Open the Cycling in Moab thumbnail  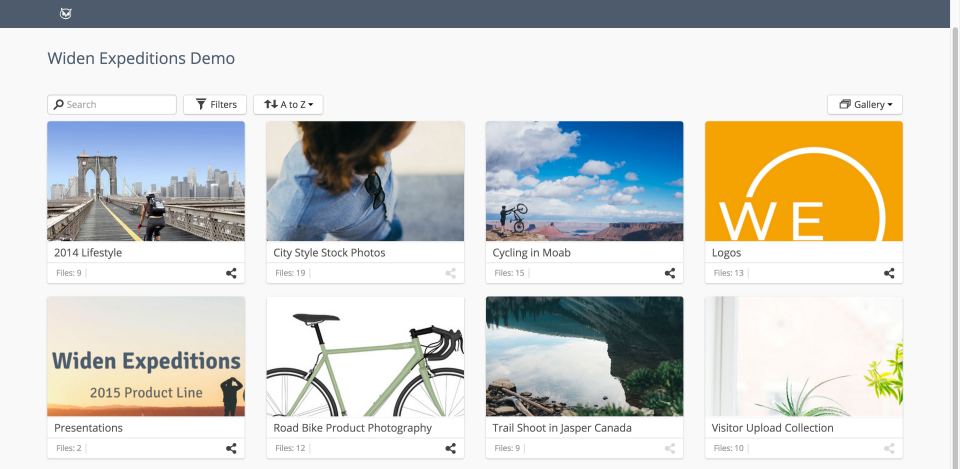584,181
